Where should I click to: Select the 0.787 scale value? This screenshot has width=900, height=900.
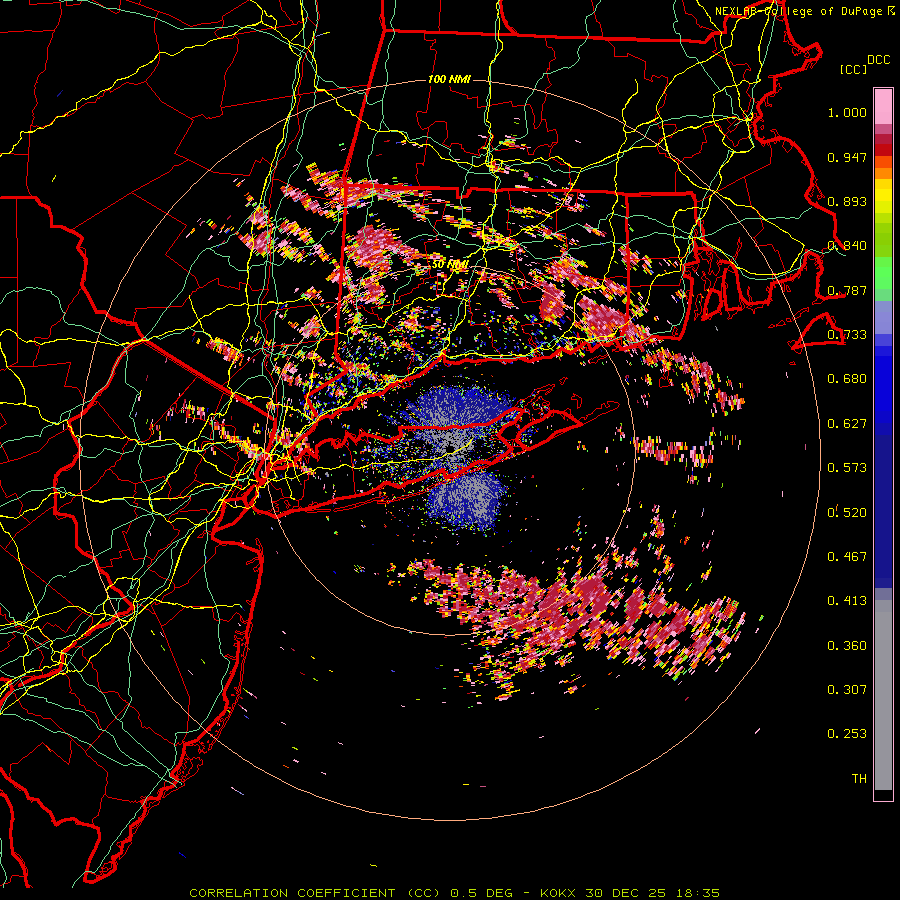click(847, 290)
